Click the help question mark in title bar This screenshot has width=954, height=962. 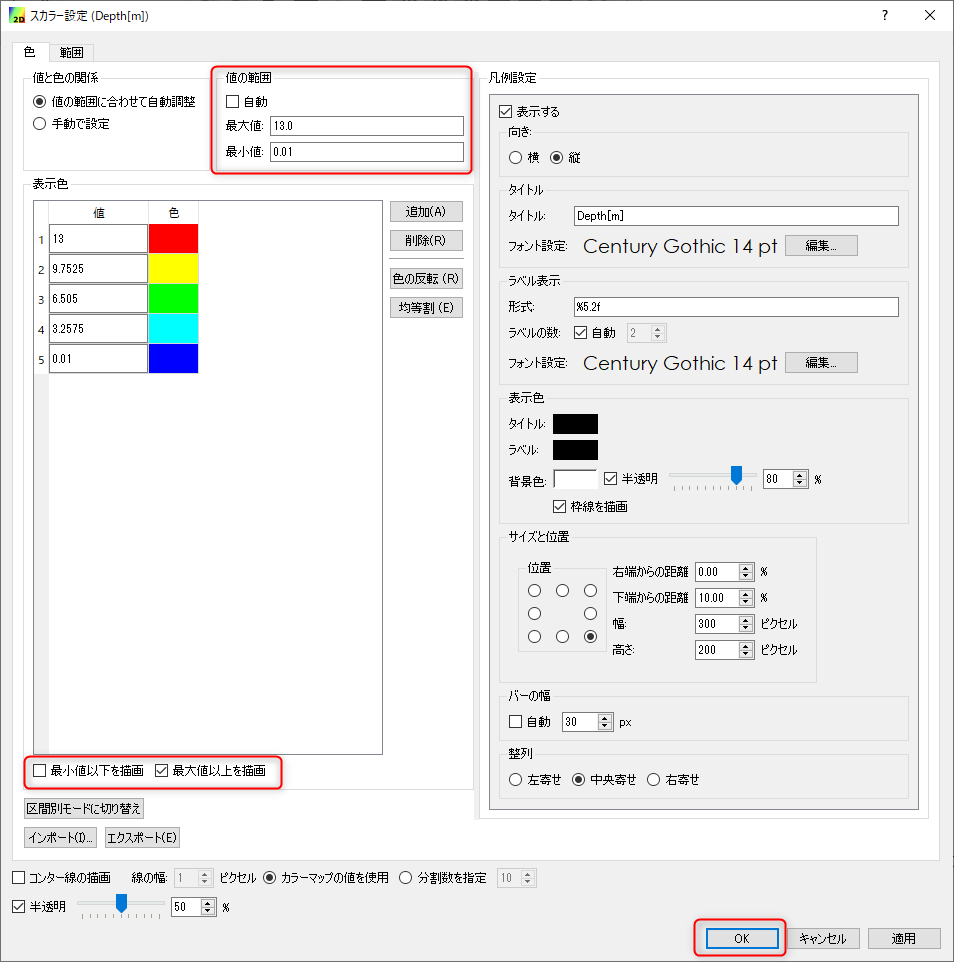(x=885, y=15)
